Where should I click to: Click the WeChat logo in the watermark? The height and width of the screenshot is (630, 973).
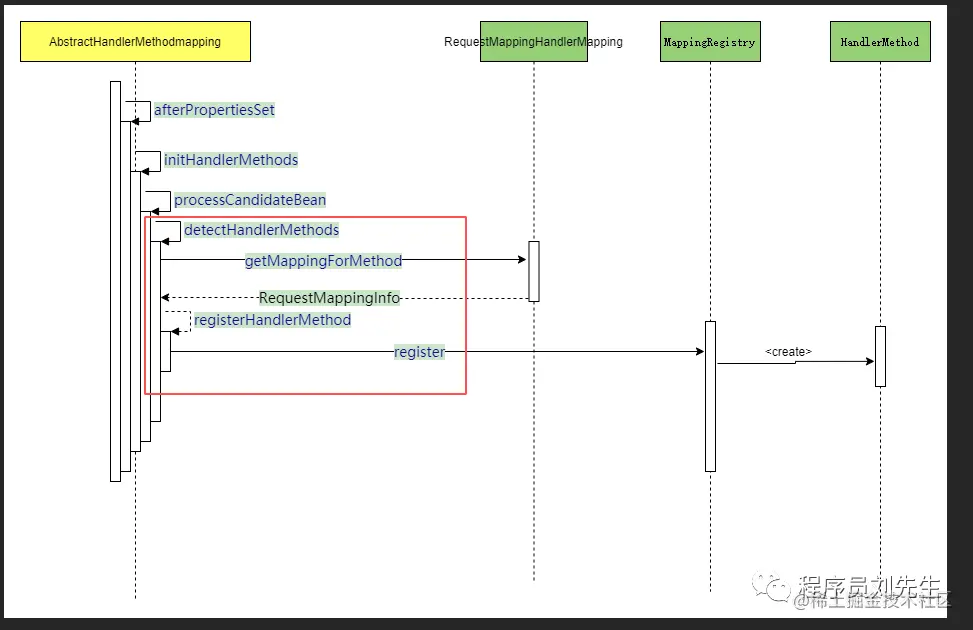pos(771,587)
